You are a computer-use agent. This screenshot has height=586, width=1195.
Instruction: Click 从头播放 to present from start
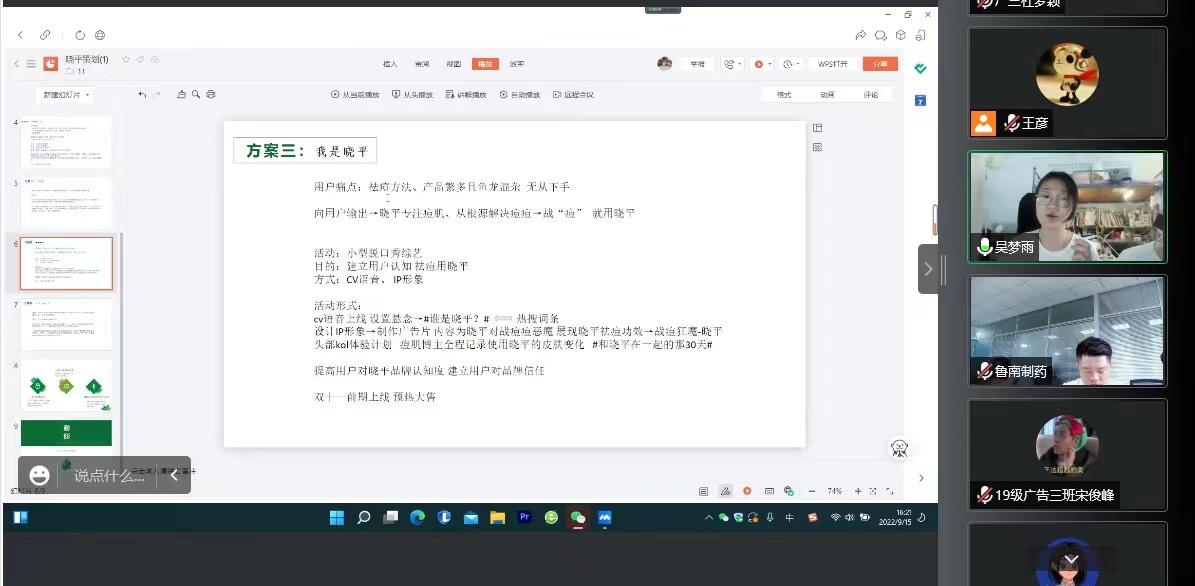point(412,94)
